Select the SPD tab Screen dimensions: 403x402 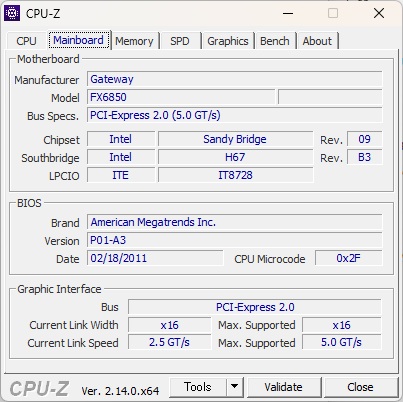(180, 41)
